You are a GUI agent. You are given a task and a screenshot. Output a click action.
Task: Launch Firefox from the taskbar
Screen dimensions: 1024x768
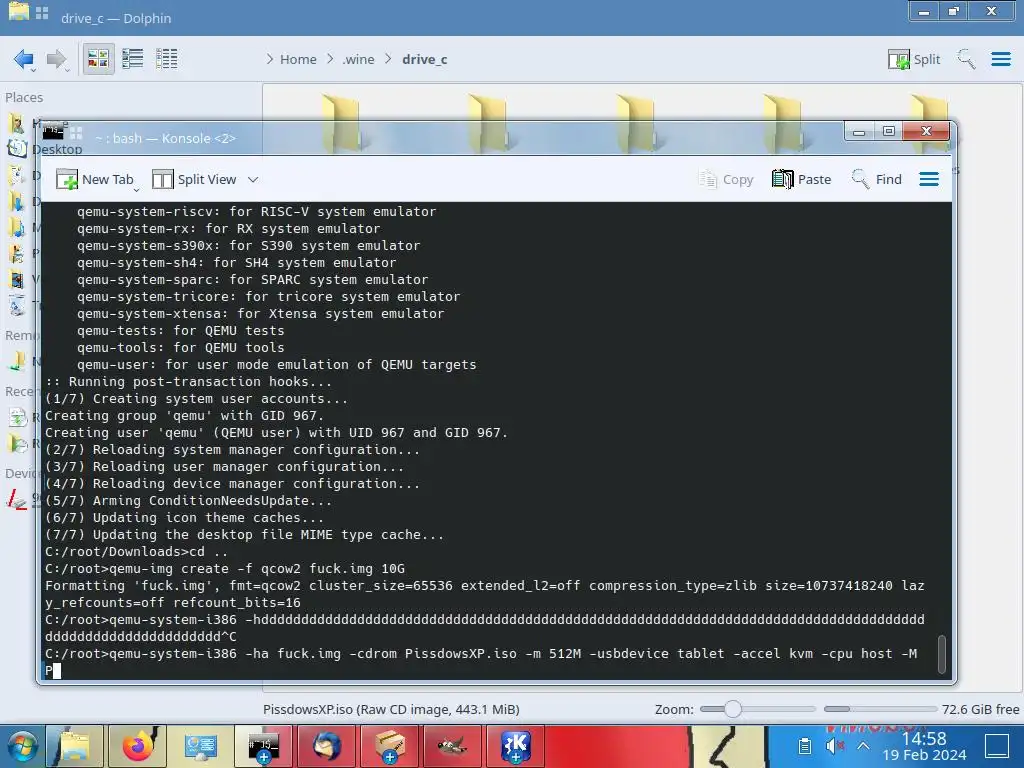137,746
